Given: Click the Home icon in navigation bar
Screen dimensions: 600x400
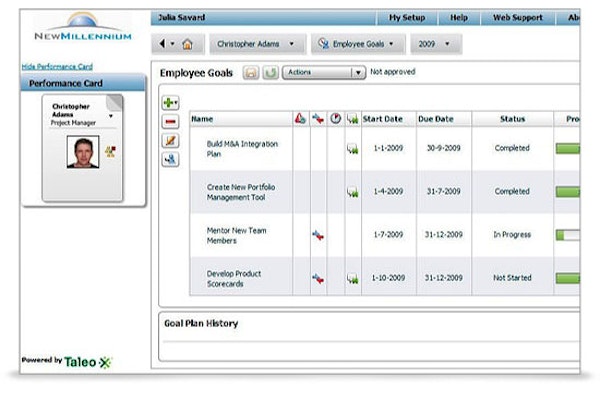Looking at the screenshot, I should [187, 44].
